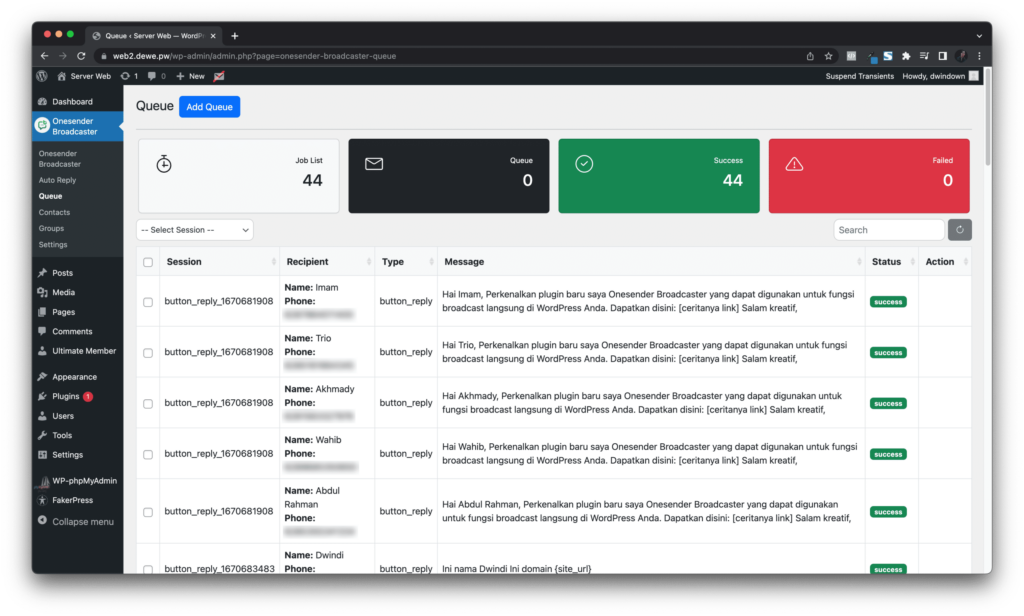Click Suspend Transients in admin bar
The image size is (1024, 616).
point(859,76)
